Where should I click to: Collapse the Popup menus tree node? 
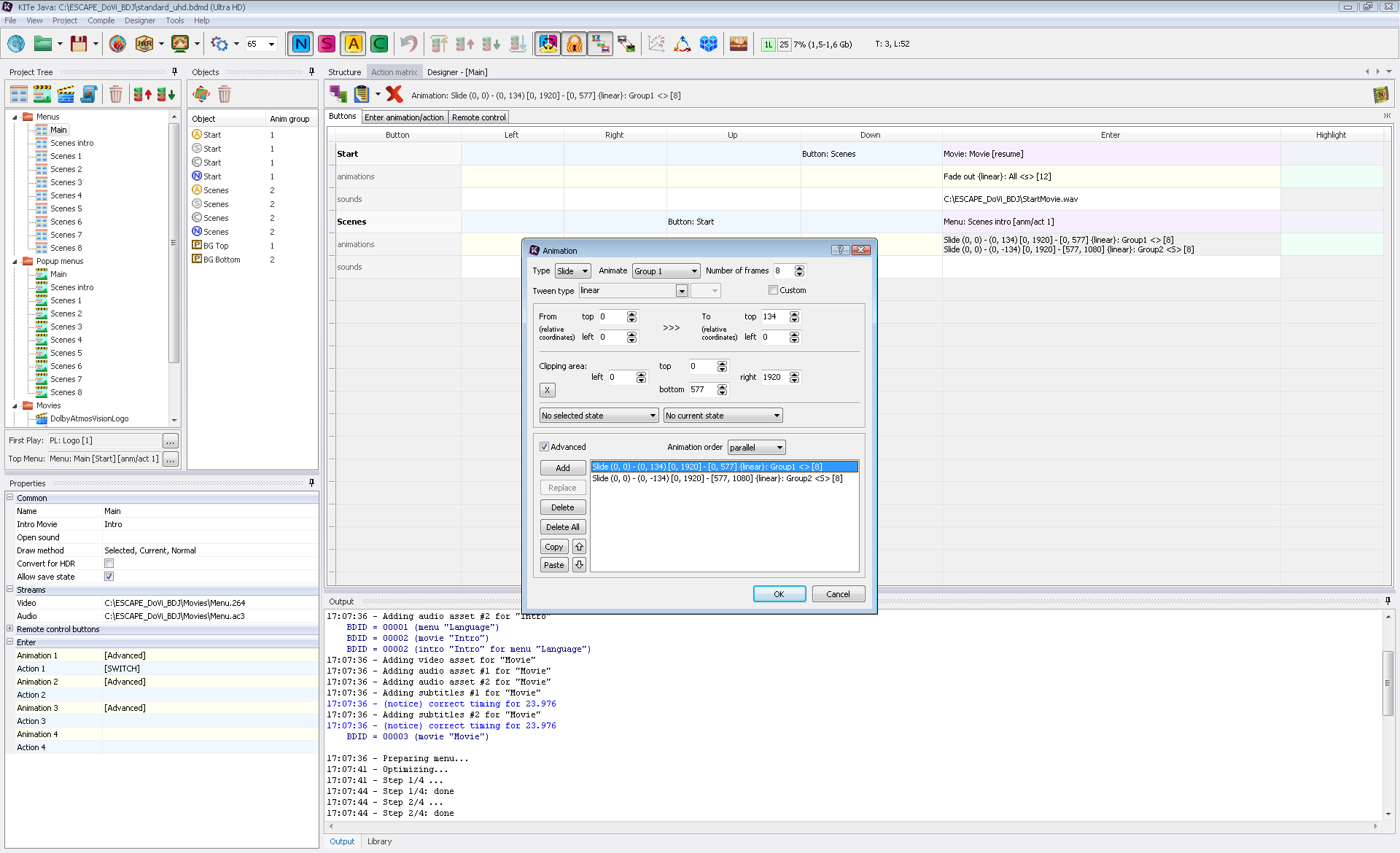coord(15,261)
